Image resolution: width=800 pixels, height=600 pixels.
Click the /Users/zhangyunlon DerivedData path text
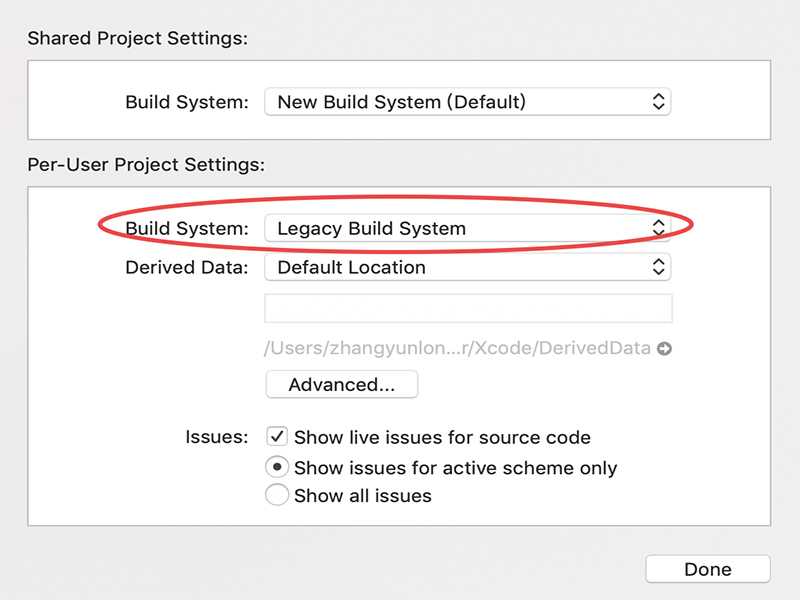pos(457,349)
